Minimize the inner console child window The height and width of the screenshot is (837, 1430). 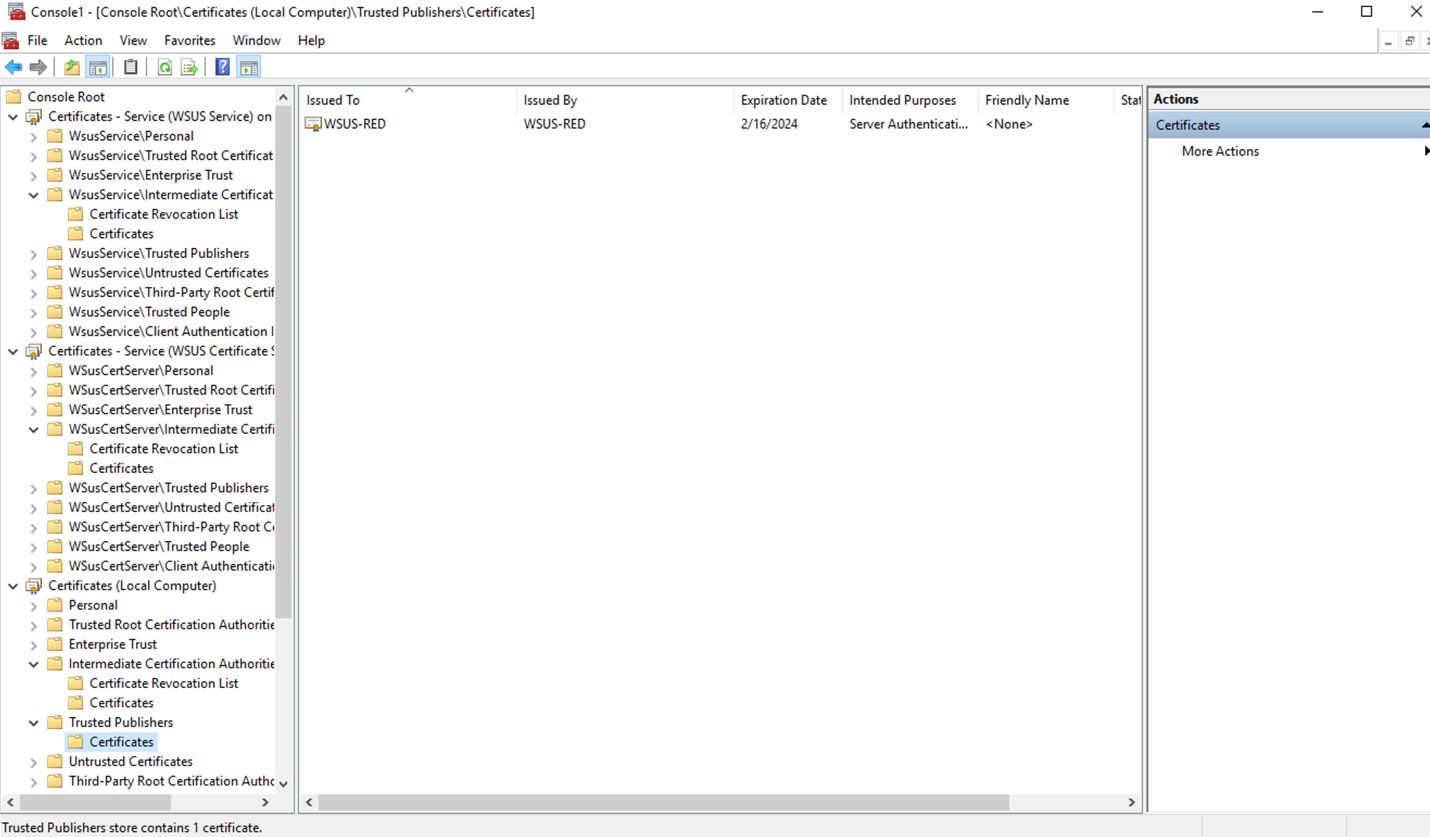tap(1388, 41)
